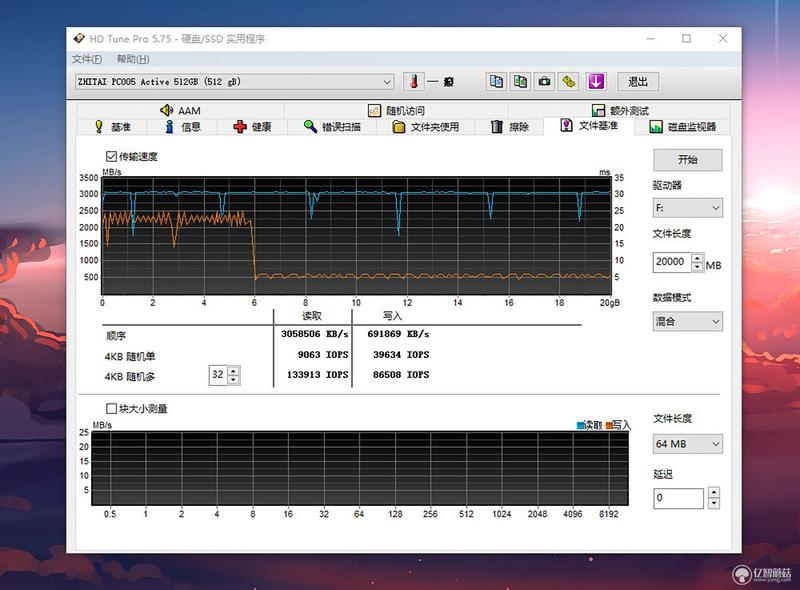Minimize the HD Tune Pro window
The image size is (800, 590).
click(x=651, y=39)
